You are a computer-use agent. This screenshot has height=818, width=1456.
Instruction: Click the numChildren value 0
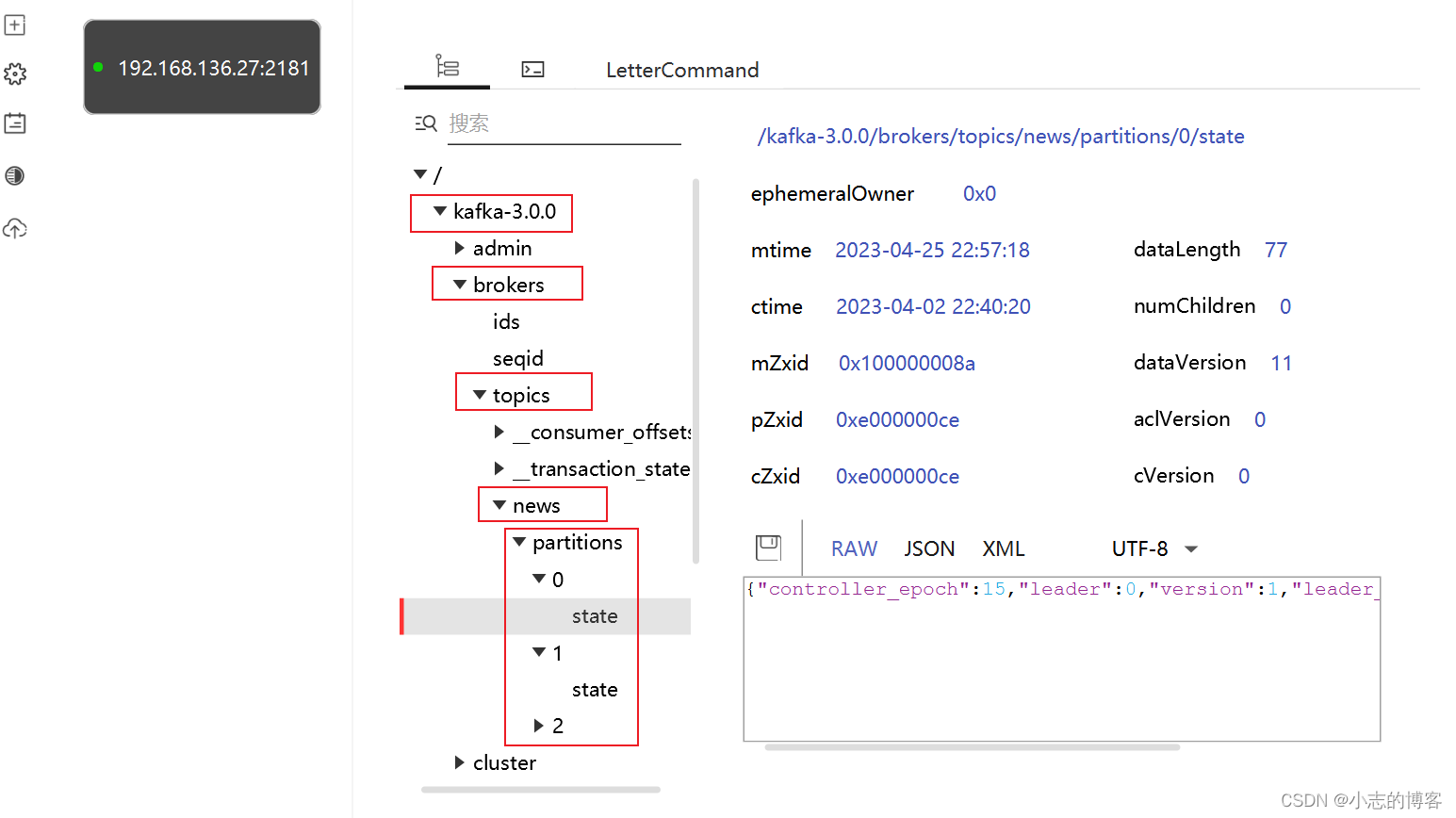(1285, 307)
